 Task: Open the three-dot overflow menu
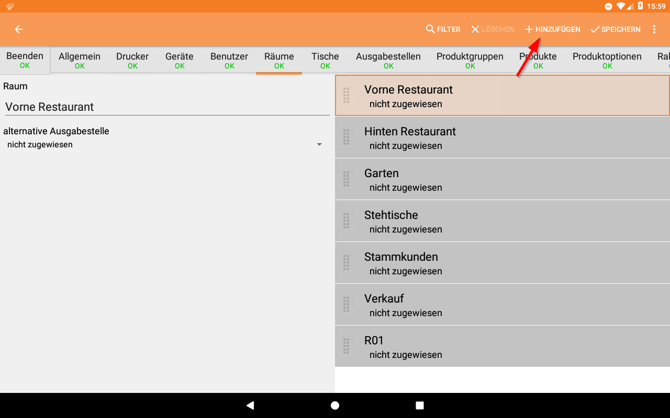click(655, 30)
